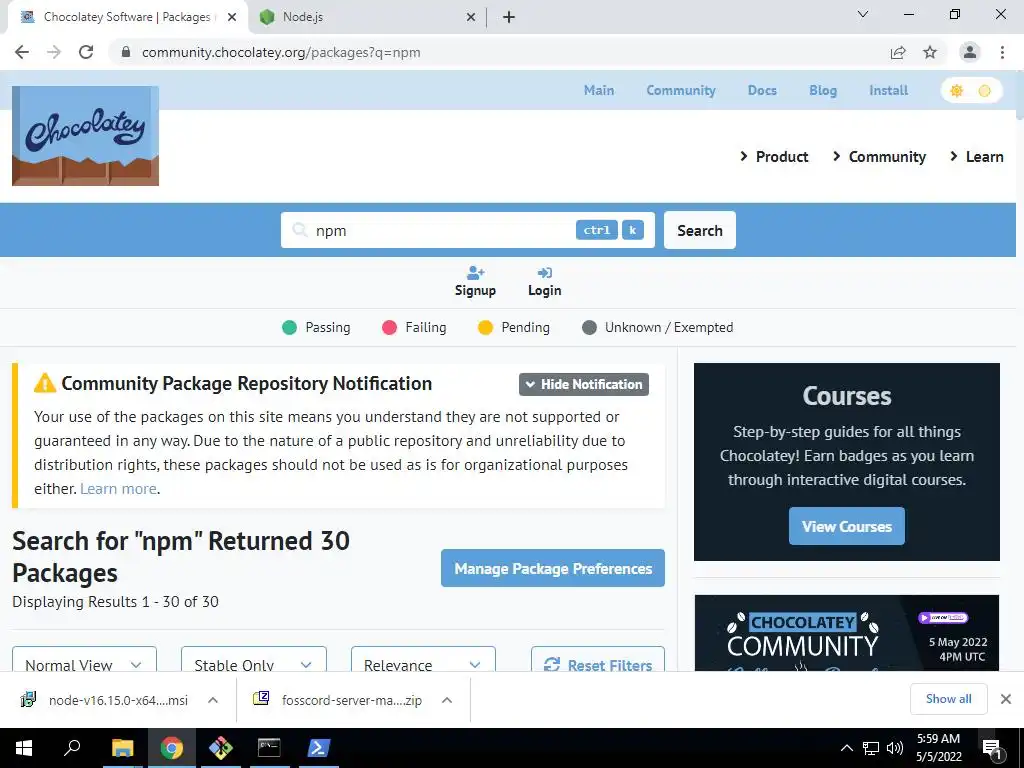Click the magnifier icon in search box
Viewport: 1024px width, 768px height.
coord(300,230)
